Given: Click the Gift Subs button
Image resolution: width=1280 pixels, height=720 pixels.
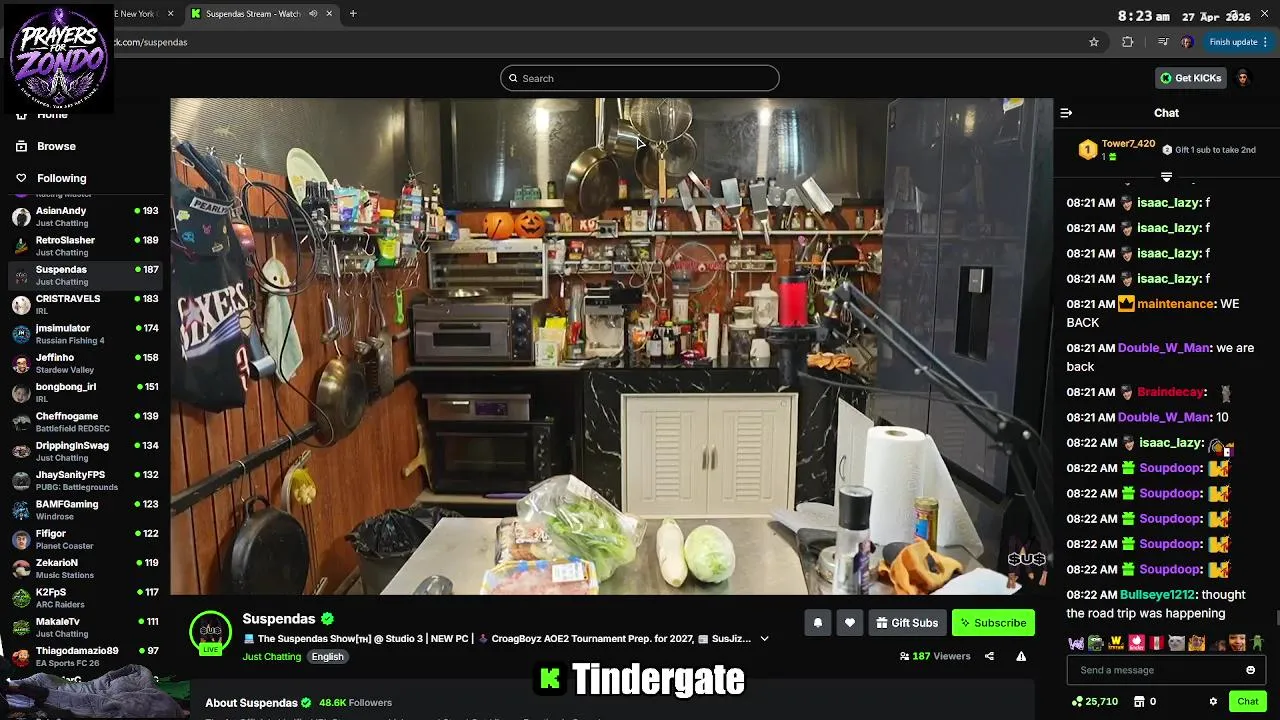Looking at the screenshot, I should point(906,623).
